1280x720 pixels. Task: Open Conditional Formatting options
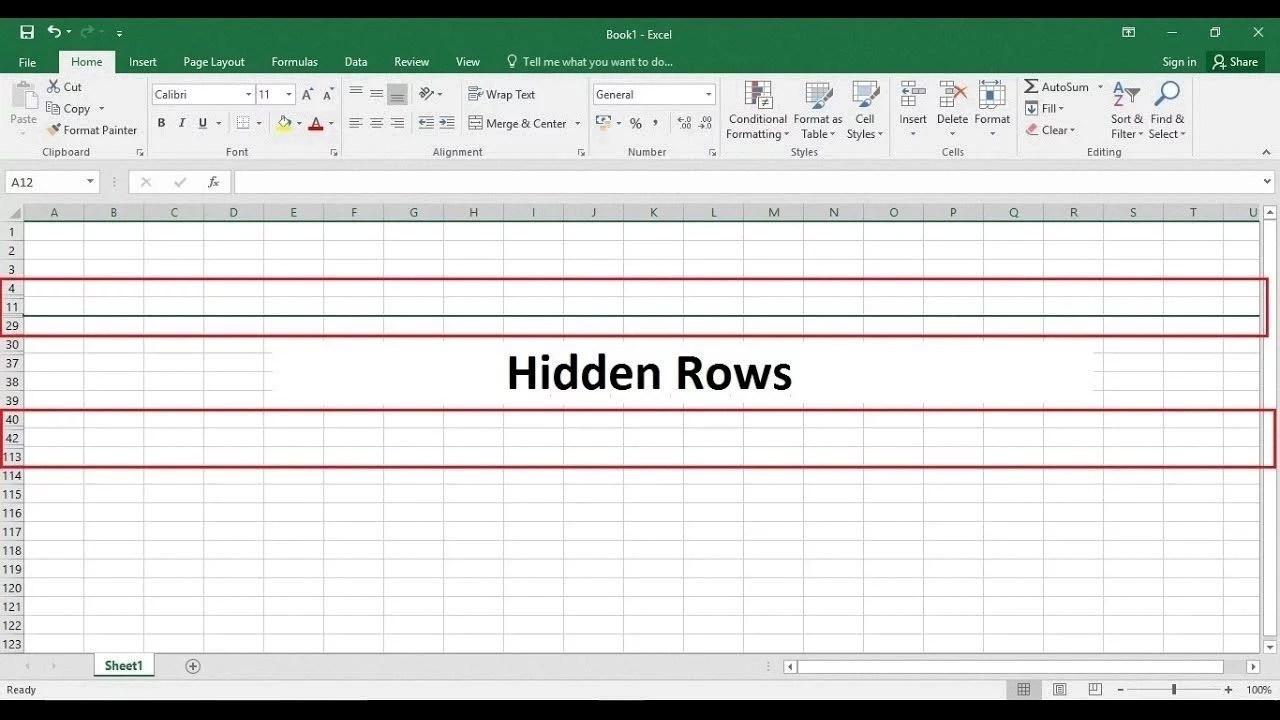757,112
